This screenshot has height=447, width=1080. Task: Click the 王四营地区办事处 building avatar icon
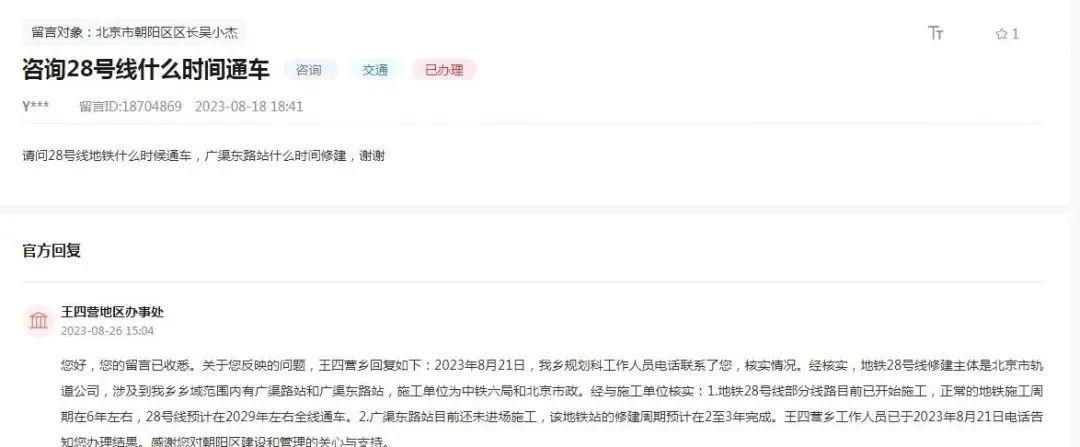tap(39, 320)
